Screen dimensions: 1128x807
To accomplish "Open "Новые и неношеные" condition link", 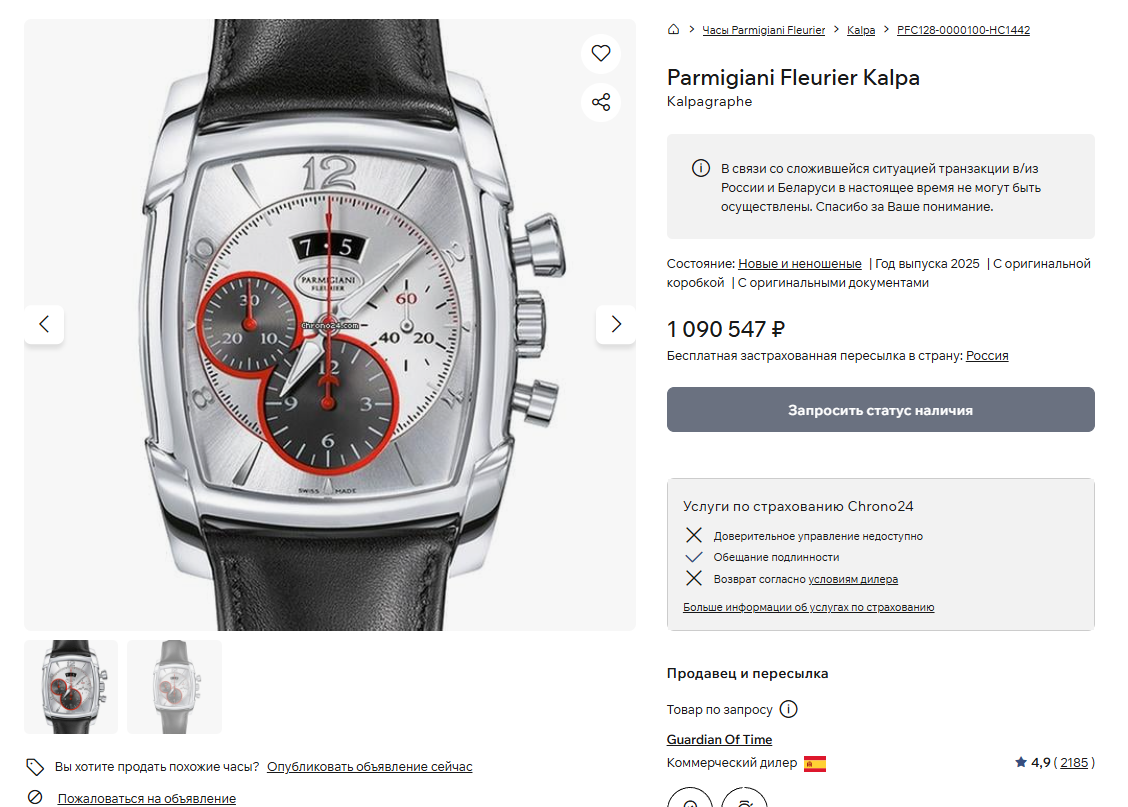I will point(799,264).
